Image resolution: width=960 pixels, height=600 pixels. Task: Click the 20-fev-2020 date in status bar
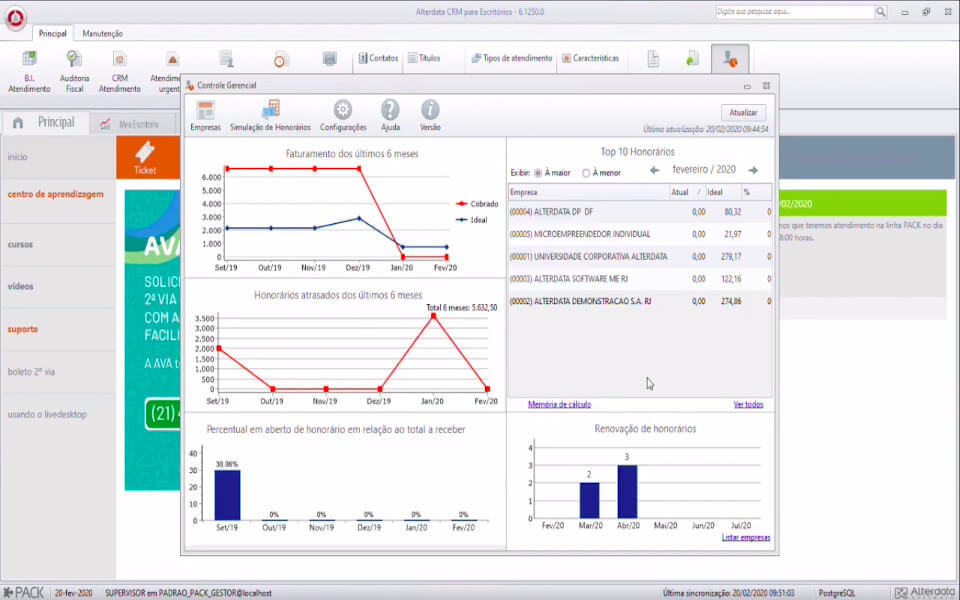(x=74, y=593)
